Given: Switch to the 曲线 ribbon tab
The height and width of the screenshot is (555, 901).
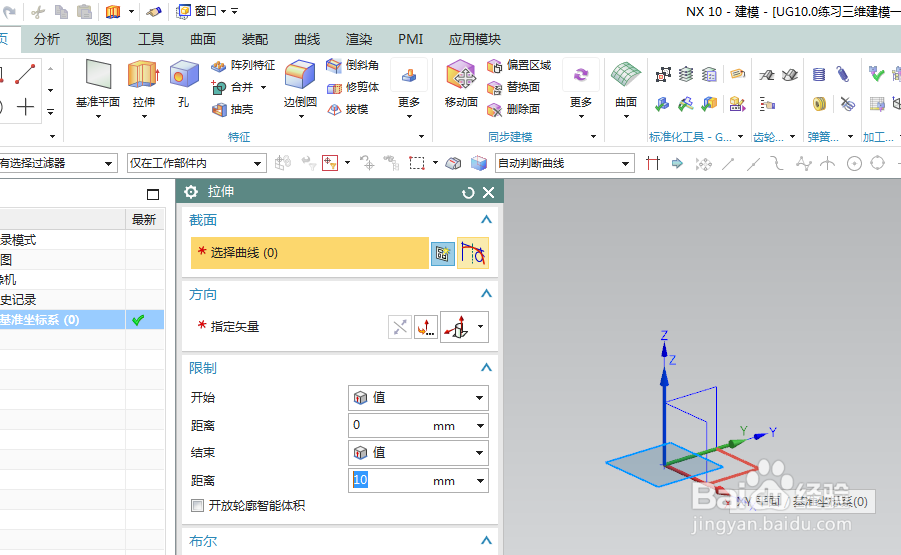Looking at the screenshot, I should [307, 39].
